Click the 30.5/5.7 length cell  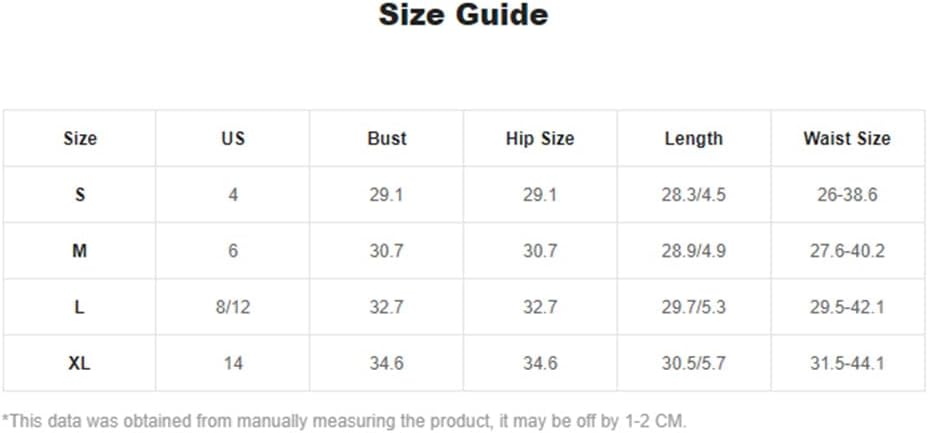tap(694, 363)
